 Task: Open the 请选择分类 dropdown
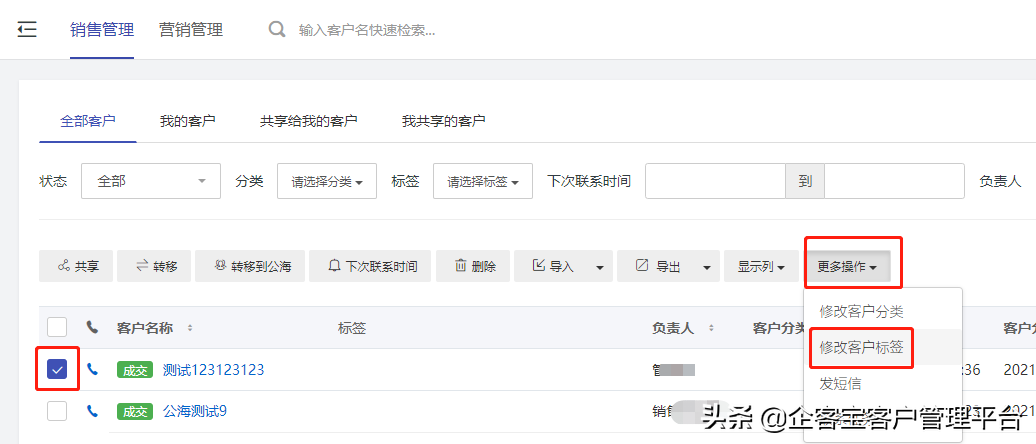coord(326,181)
